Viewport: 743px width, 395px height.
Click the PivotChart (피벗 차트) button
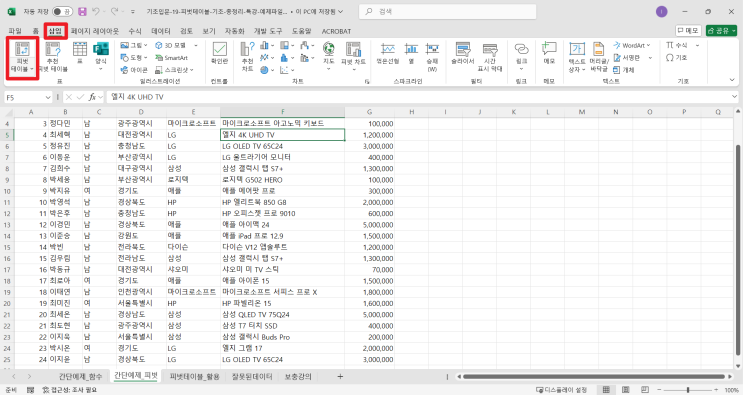click(353, 56)
